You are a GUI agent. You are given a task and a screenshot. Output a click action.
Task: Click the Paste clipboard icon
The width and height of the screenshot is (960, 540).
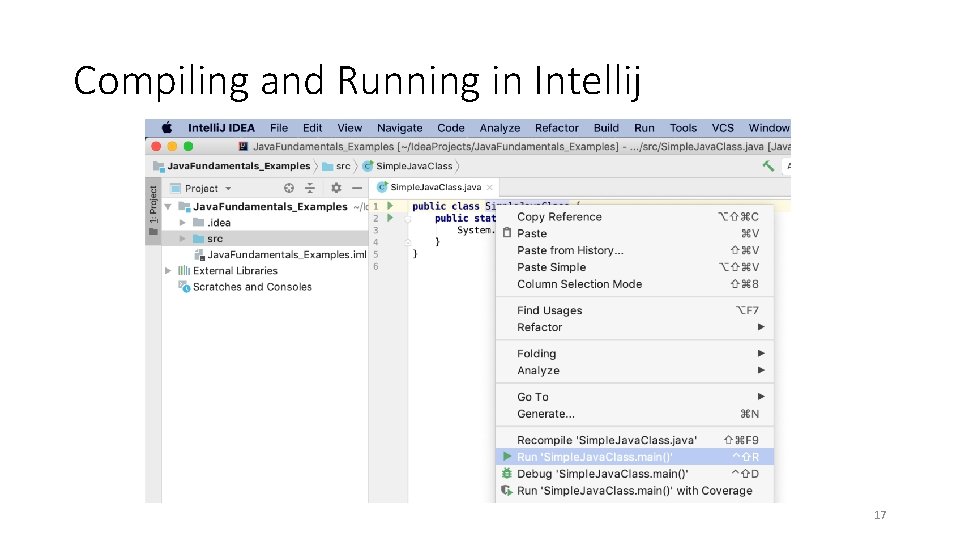507,233
